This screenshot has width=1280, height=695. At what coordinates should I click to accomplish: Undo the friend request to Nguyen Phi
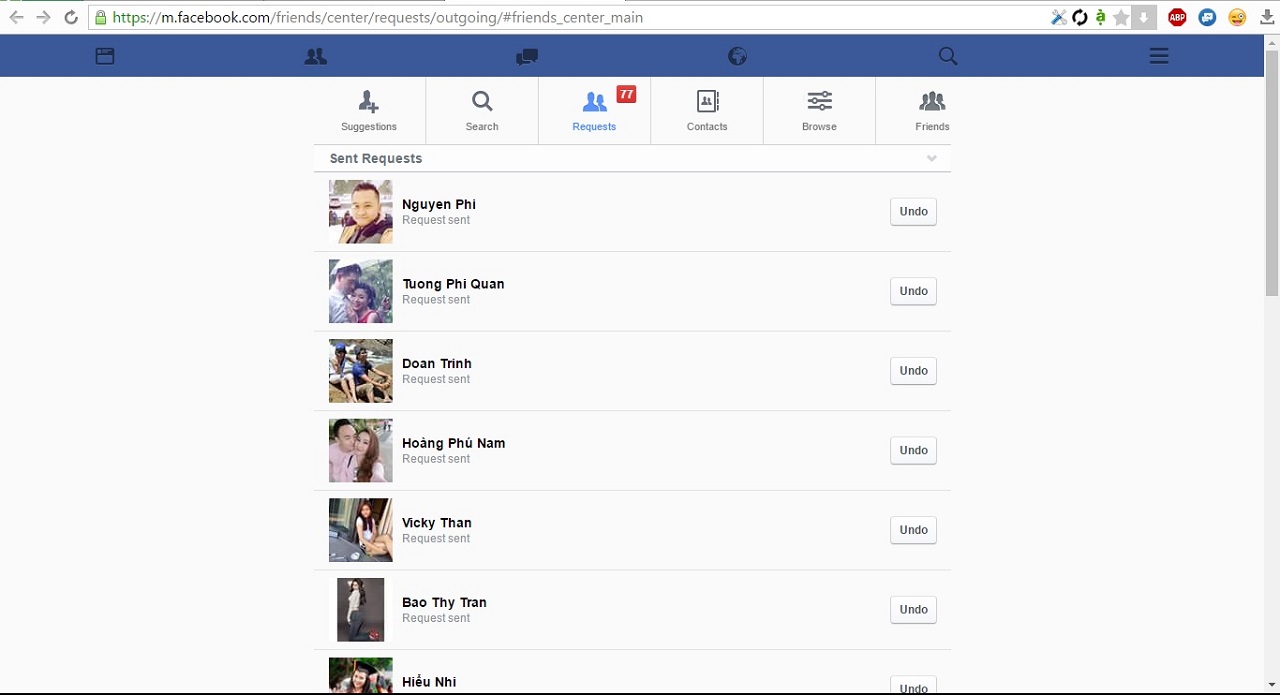point(912,211)
